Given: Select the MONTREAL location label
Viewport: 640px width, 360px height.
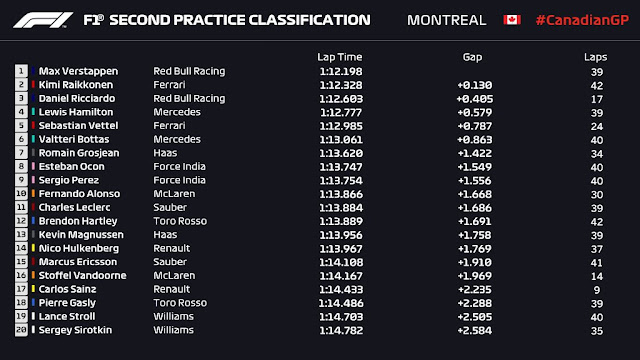Looking at the screenshot, I should 447,20.
